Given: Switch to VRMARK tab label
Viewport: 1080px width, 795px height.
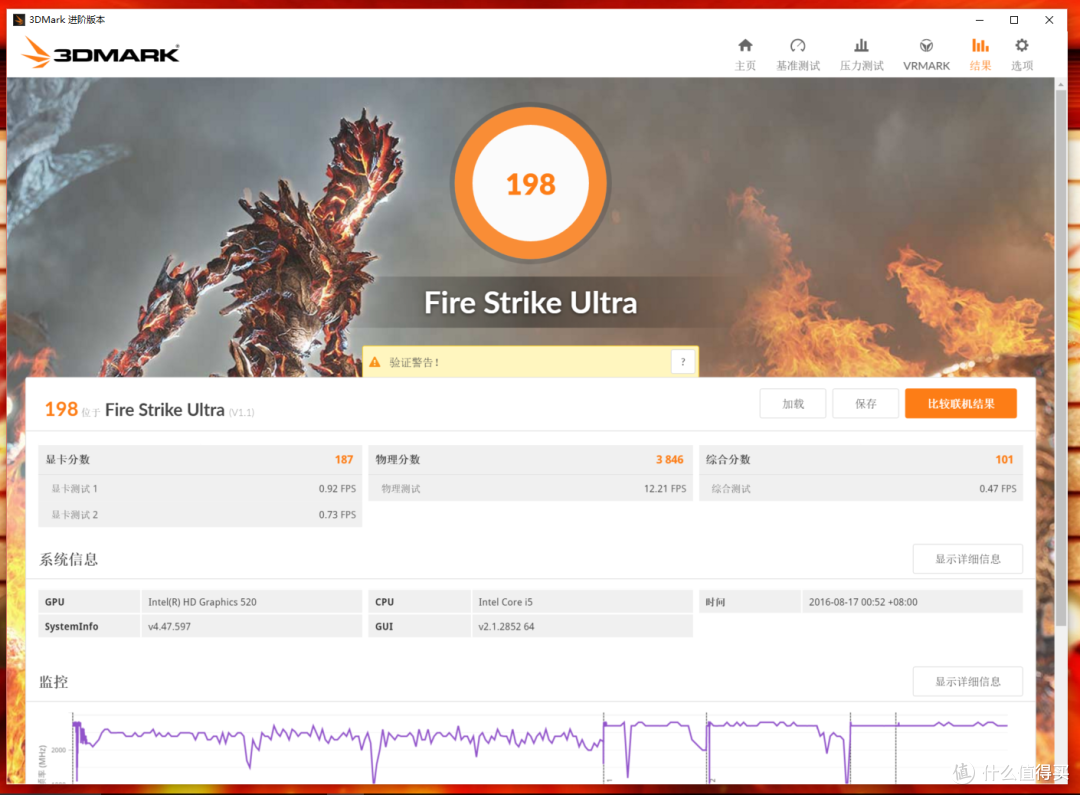Looking at the screenshot, I should [926, 65].
